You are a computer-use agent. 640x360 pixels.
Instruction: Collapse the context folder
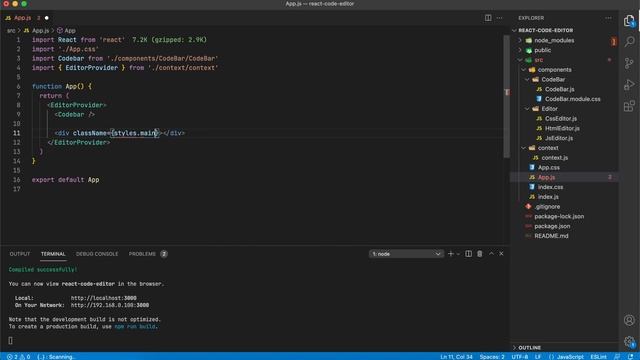tap(523, 148)
